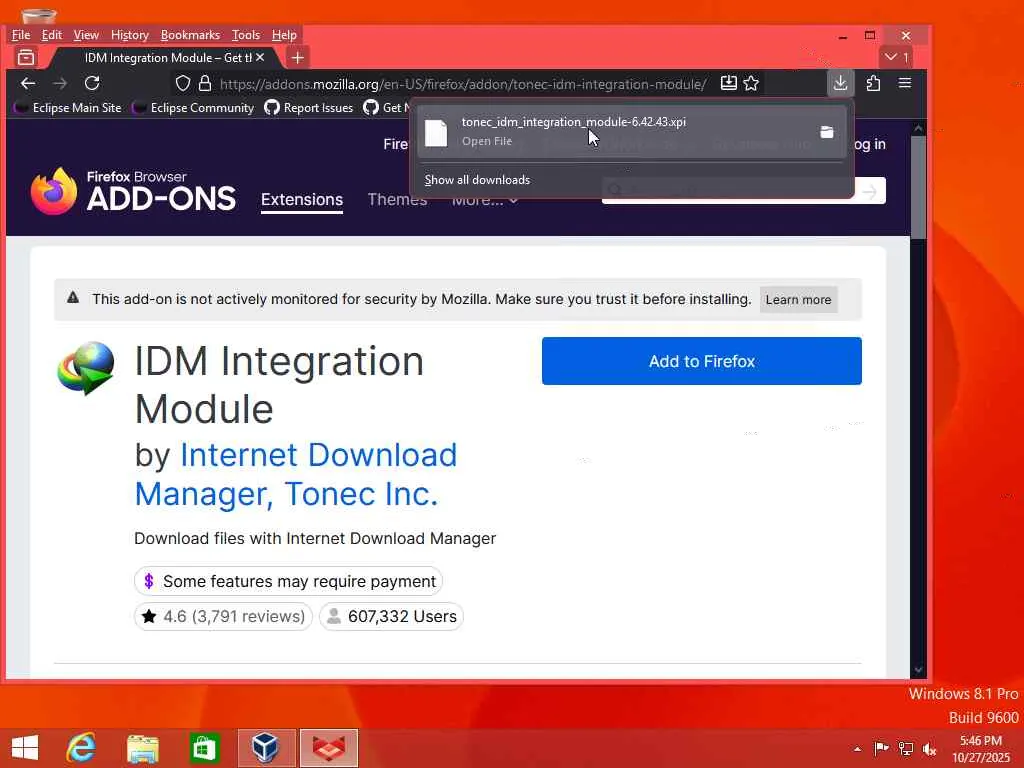Open the Bookmarks menu
This screenshot has width=1024, height=768.
[190, 35]
